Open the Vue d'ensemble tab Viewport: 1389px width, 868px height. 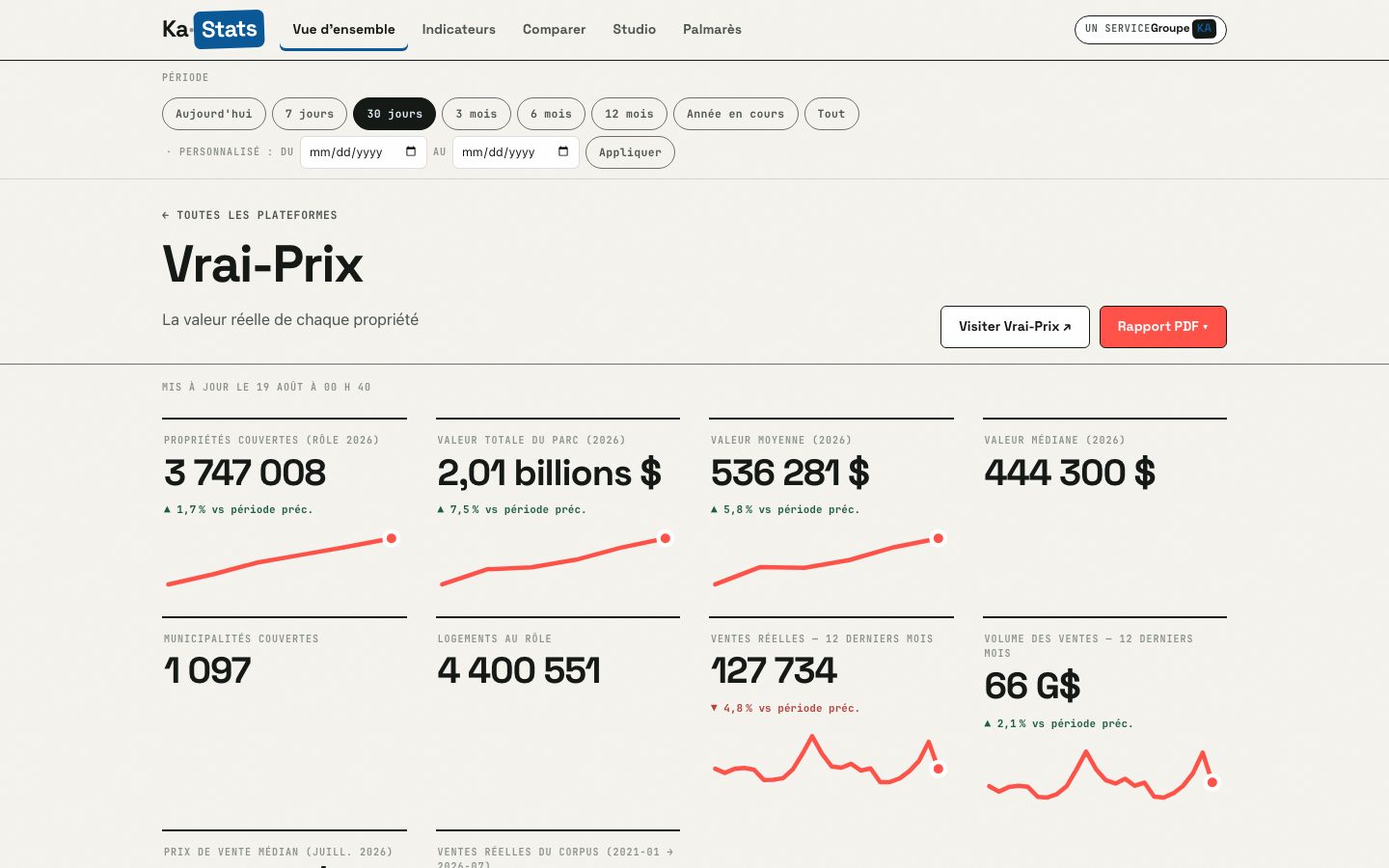tap(343, 29)
